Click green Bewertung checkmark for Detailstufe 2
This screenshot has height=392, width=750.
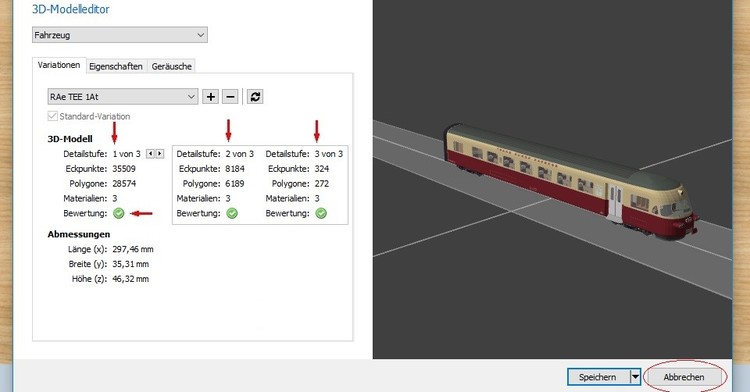tap(232, 213)
